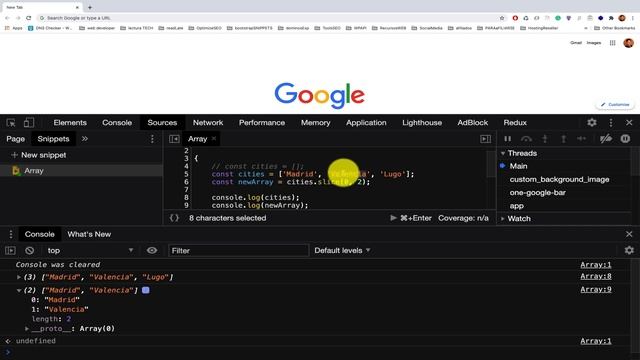
Task: Deactivate breakpoints icon
Action: point(606,139)
